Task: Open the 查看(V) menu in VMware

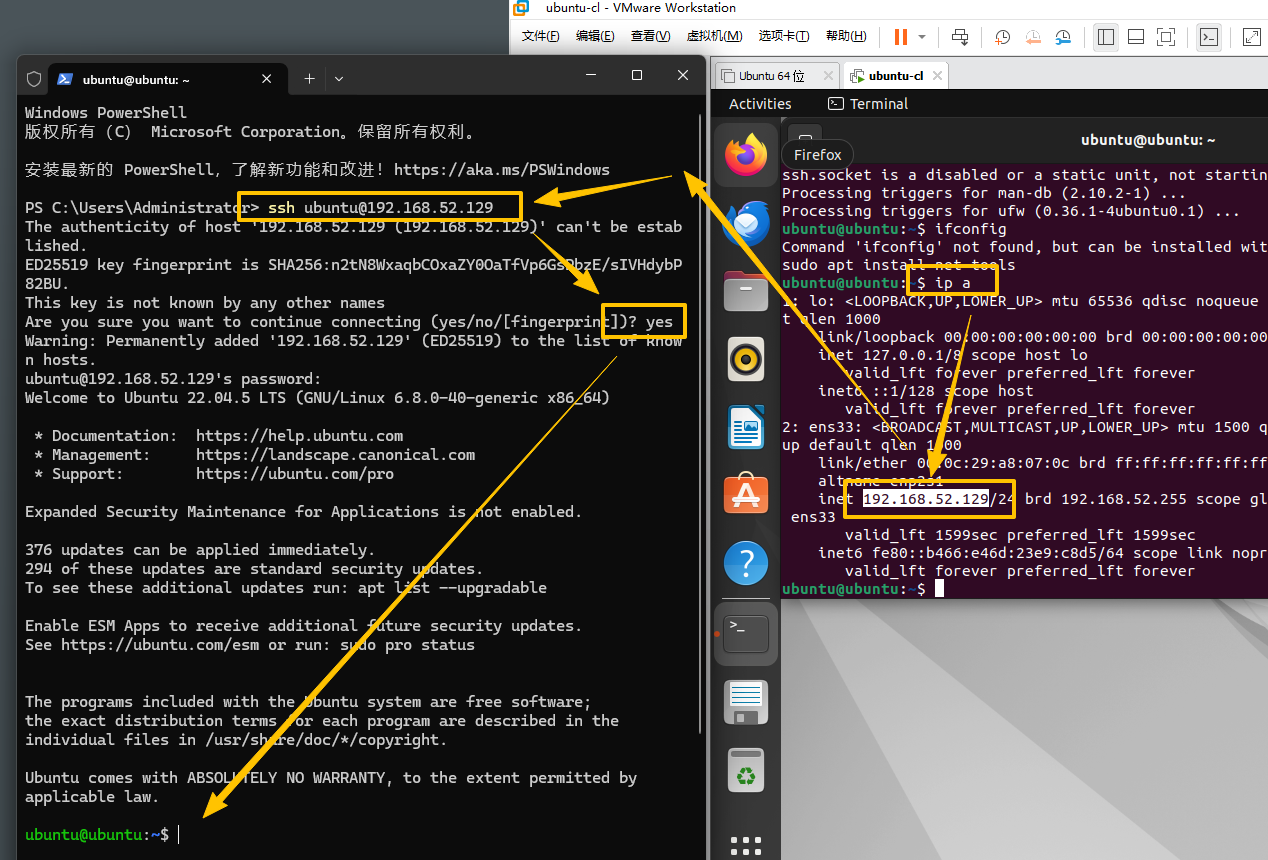Action: 650,36
